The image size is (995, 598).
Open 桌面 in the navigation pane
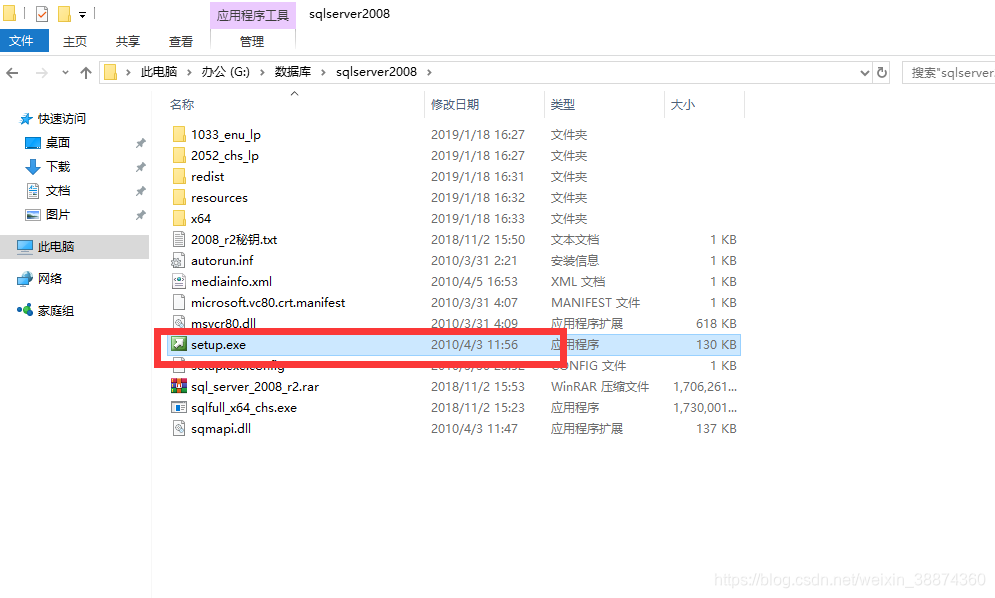(x=58, y=143)
